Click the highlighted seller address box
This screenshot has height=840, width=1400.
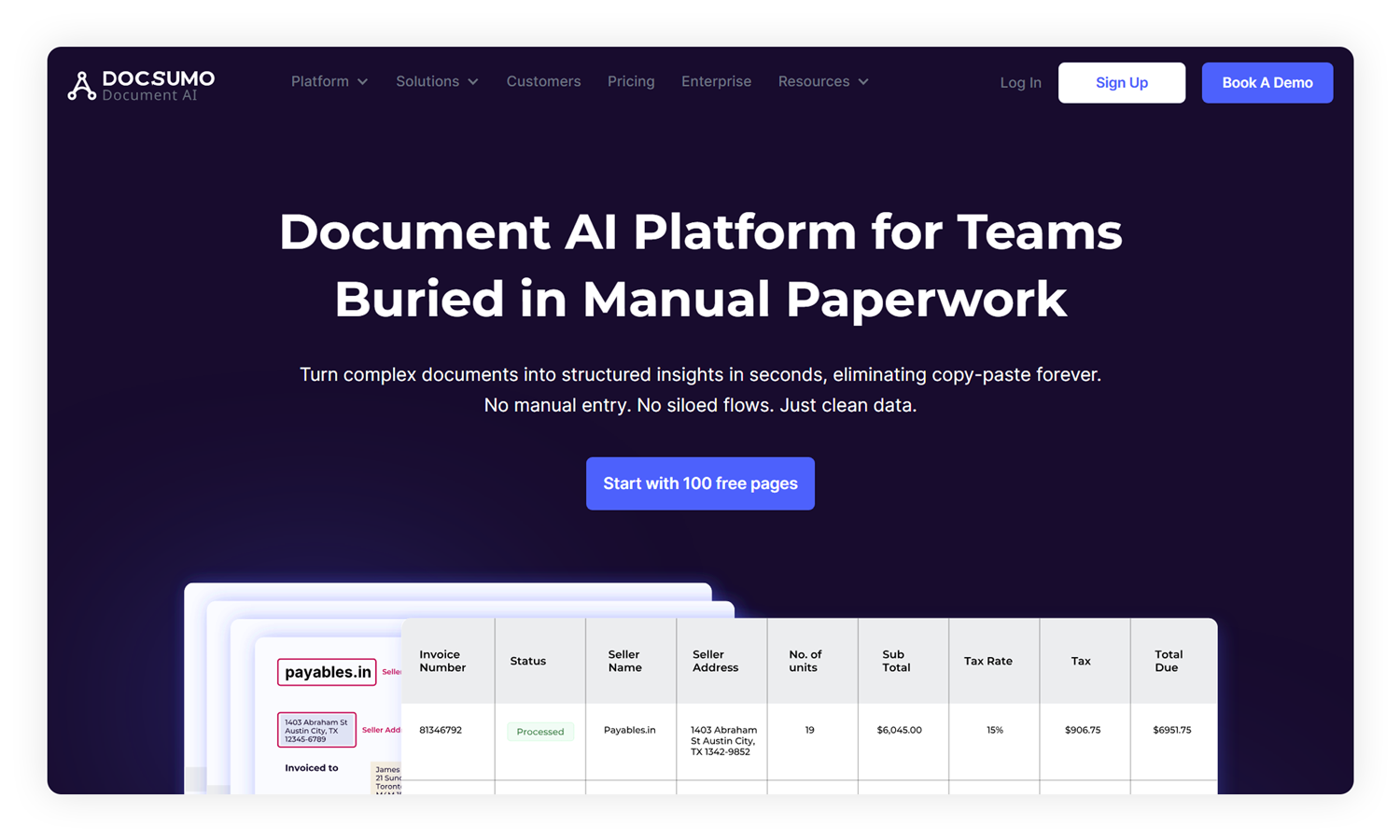pyautogui.click(x=316, y=730)
